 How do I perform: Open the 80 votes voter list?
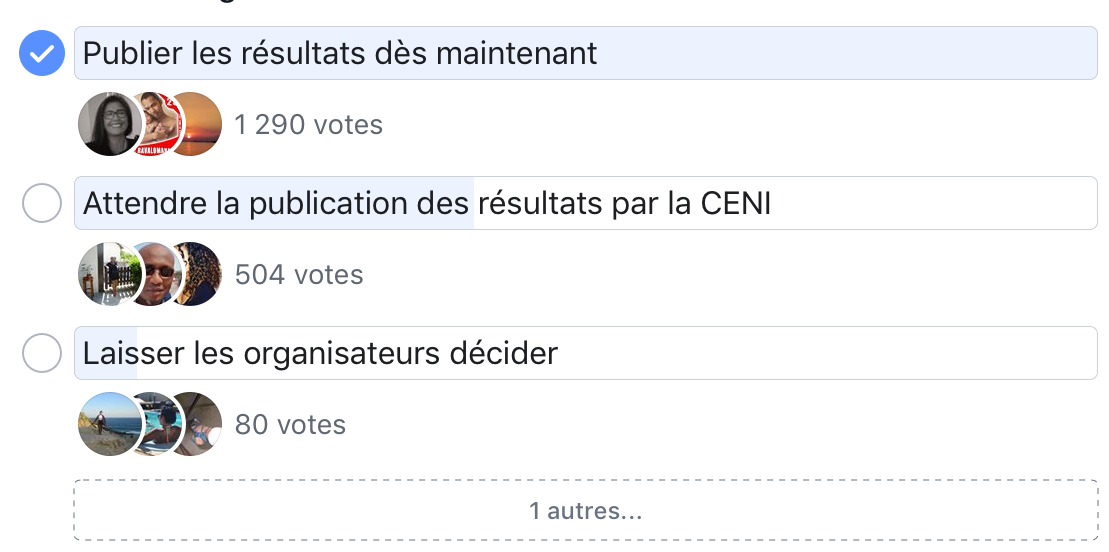pos(290,425)
